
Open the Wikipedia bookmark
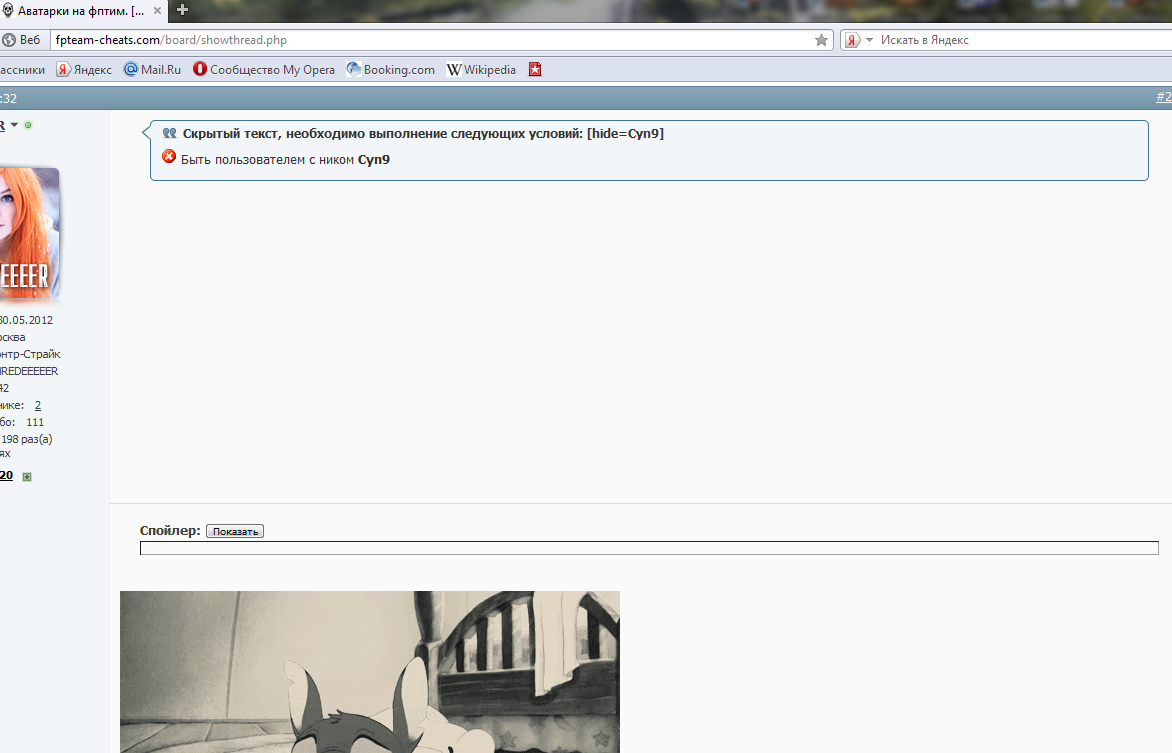point(481,70)
